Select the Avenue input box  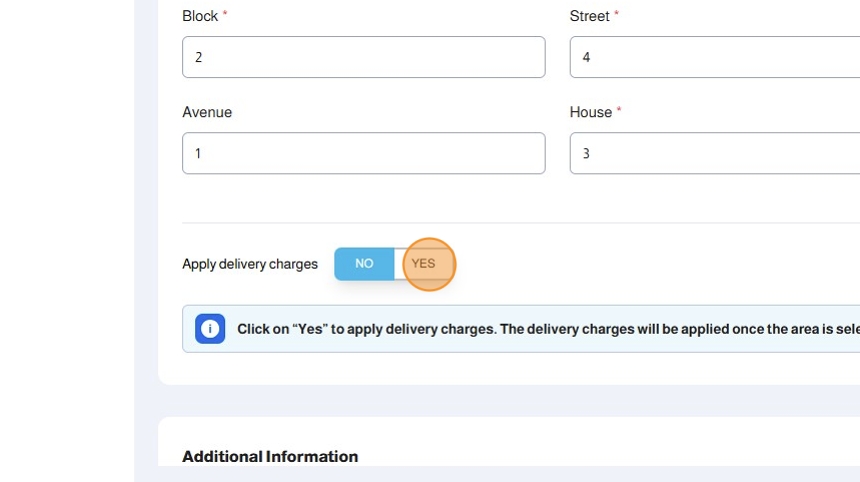(x=363, y=154)
